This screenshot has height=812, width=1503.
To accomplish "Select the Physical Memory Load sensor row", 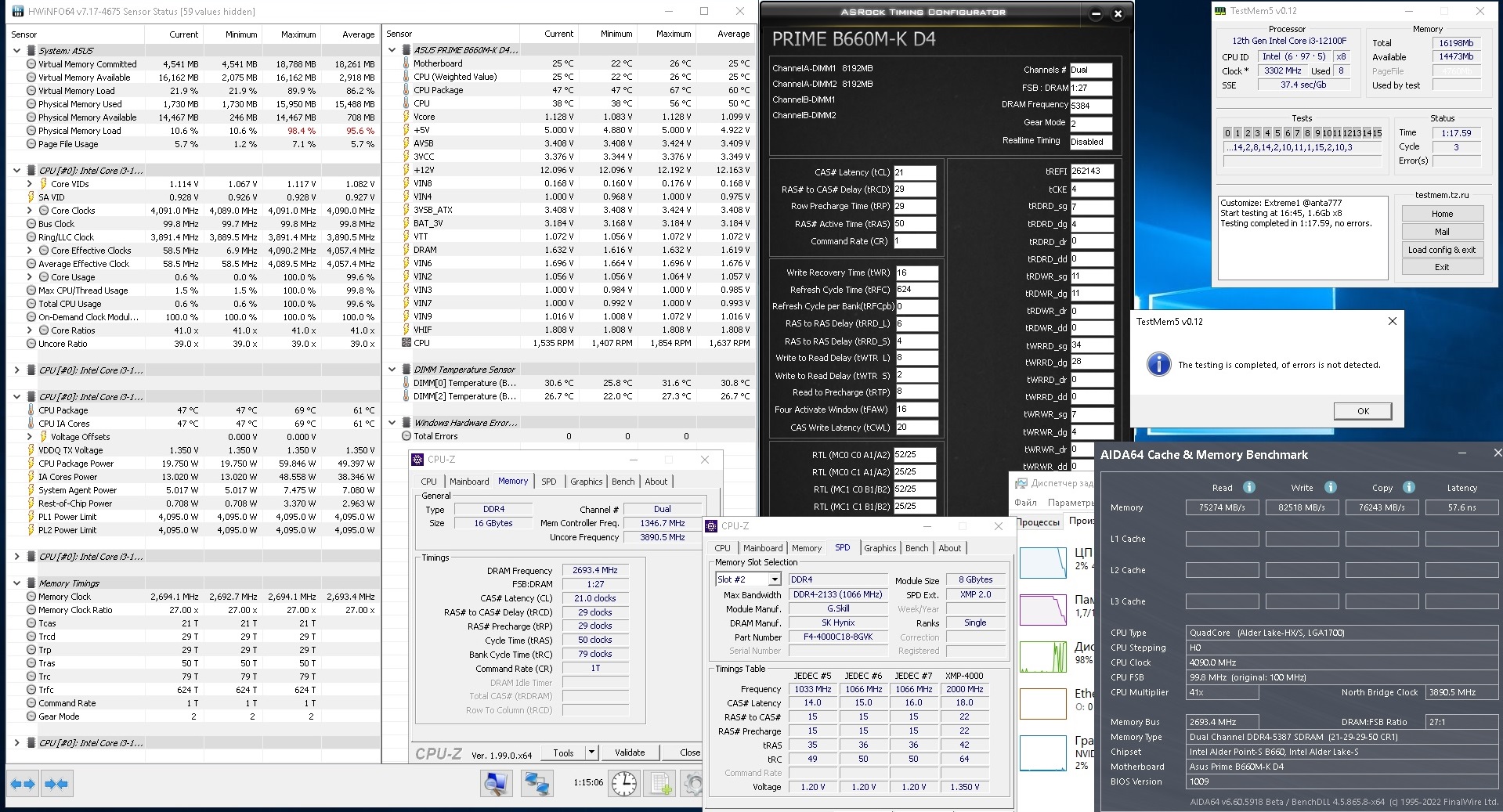I will (x=193, y=131).
